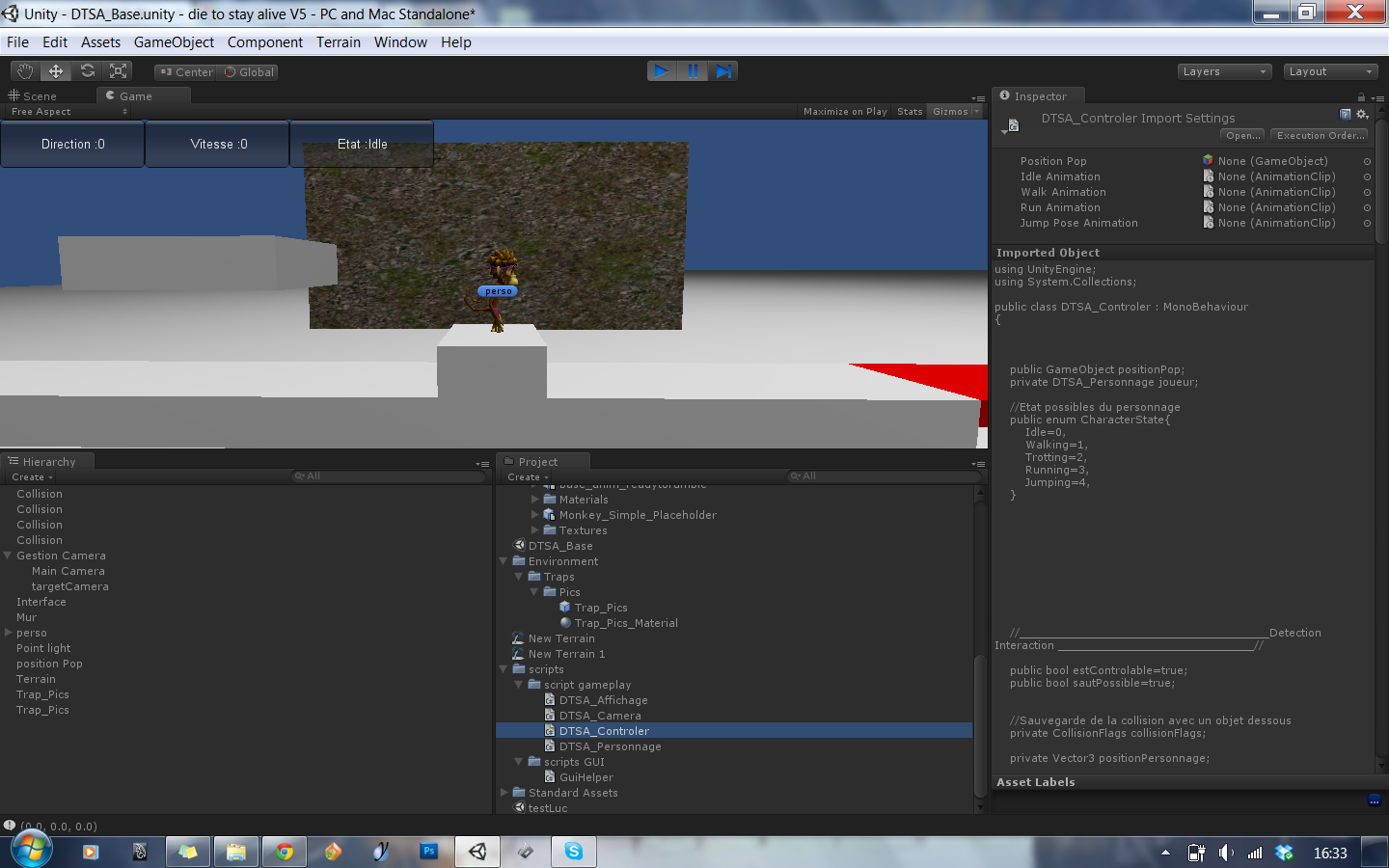
Task: Toggle pivot mode Center button
Action: [x=186, y=72]
